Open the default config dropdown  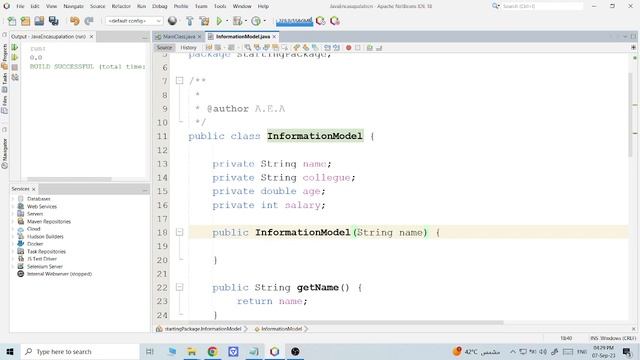134,21
